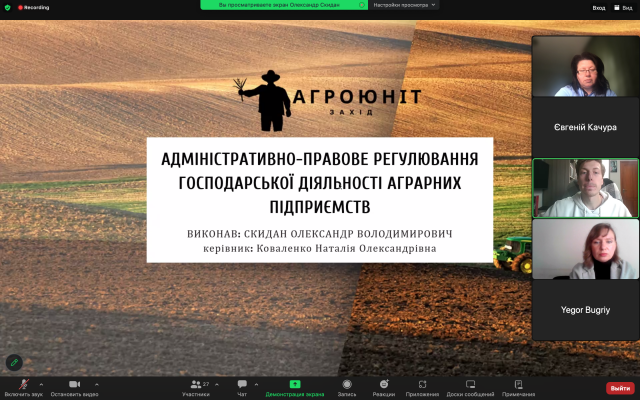
Task: Open the Примечания notes icon
Action: [518, 384]
